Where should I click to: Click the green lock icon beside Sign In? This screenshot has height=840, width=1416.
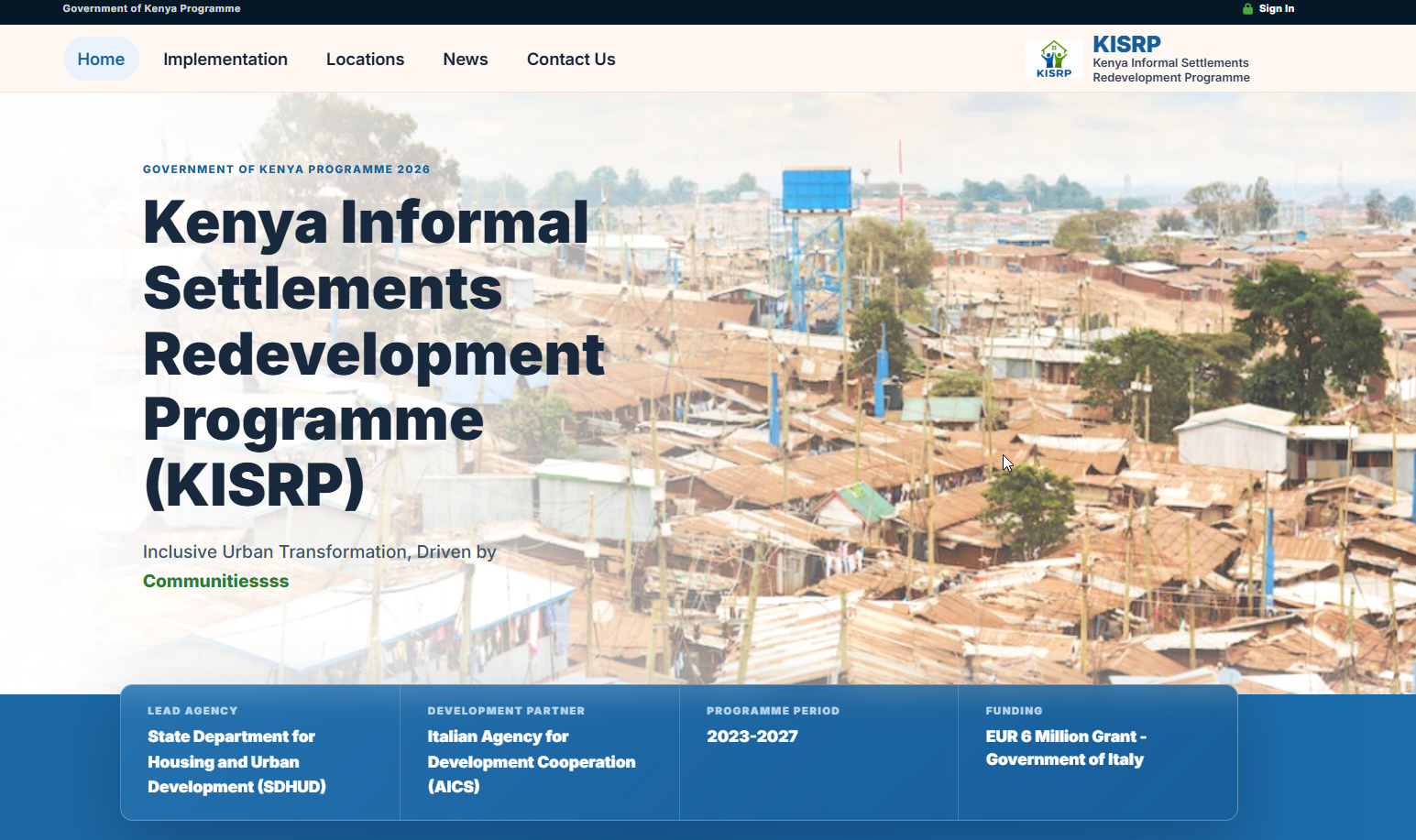(1247, 9)
